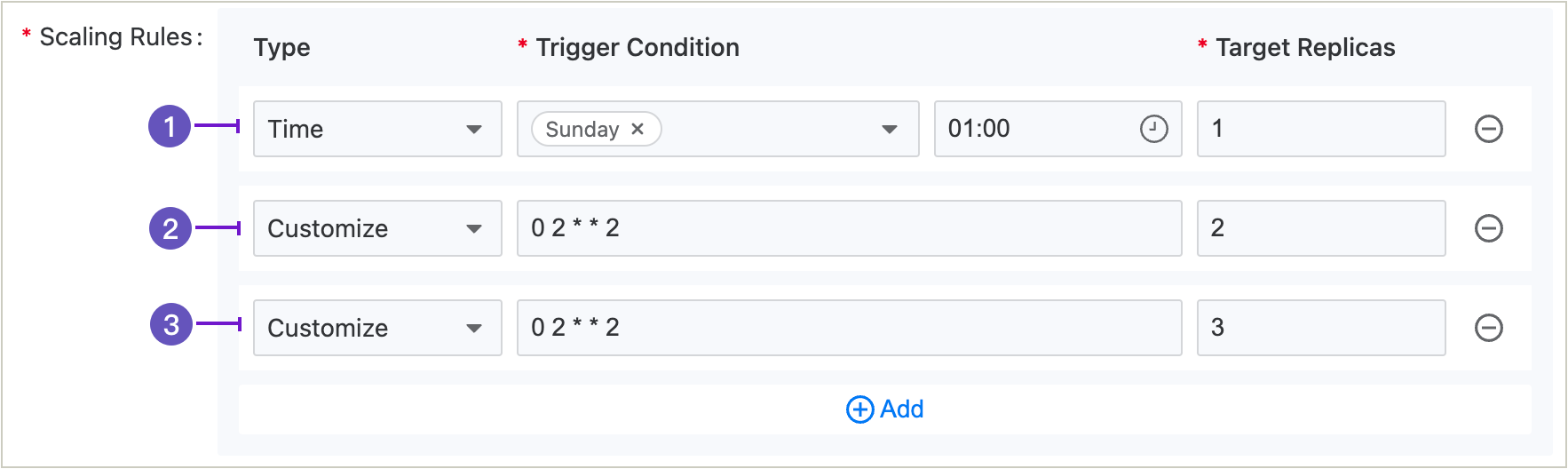1568x469 pixels.
Task: Click the third rule's cron expression field
Action: pos(849,328)
